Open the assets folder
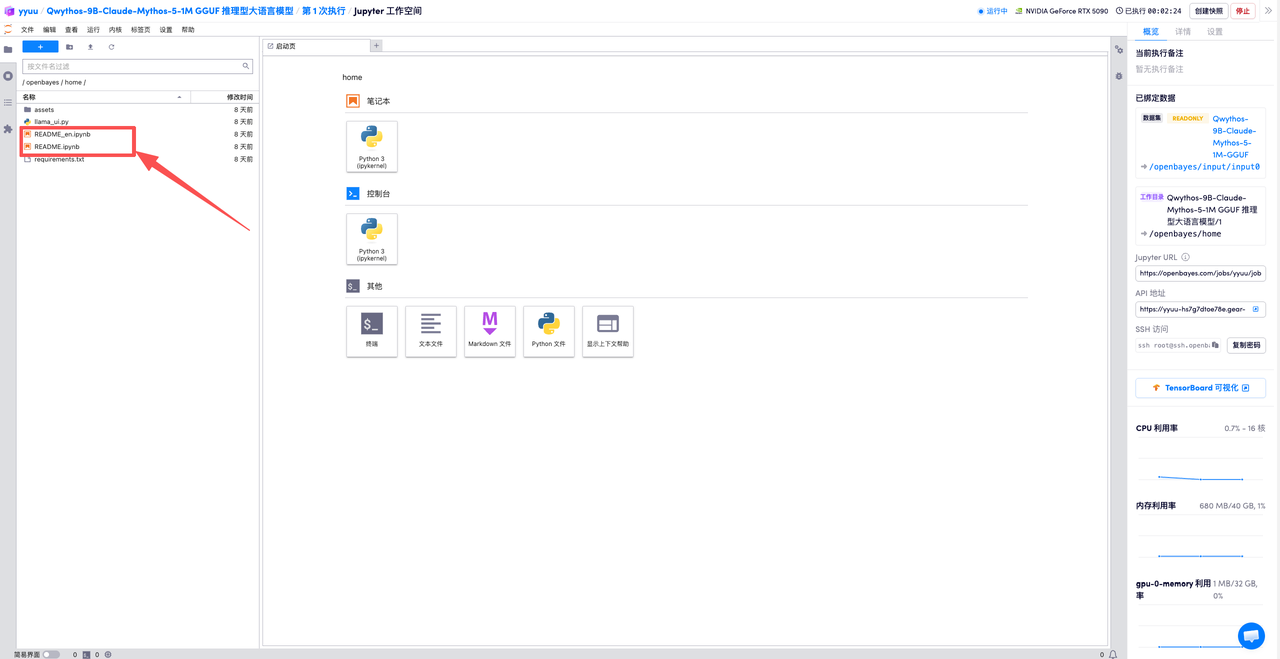This screenshot has width=1280, height=659. click(138, 110)
